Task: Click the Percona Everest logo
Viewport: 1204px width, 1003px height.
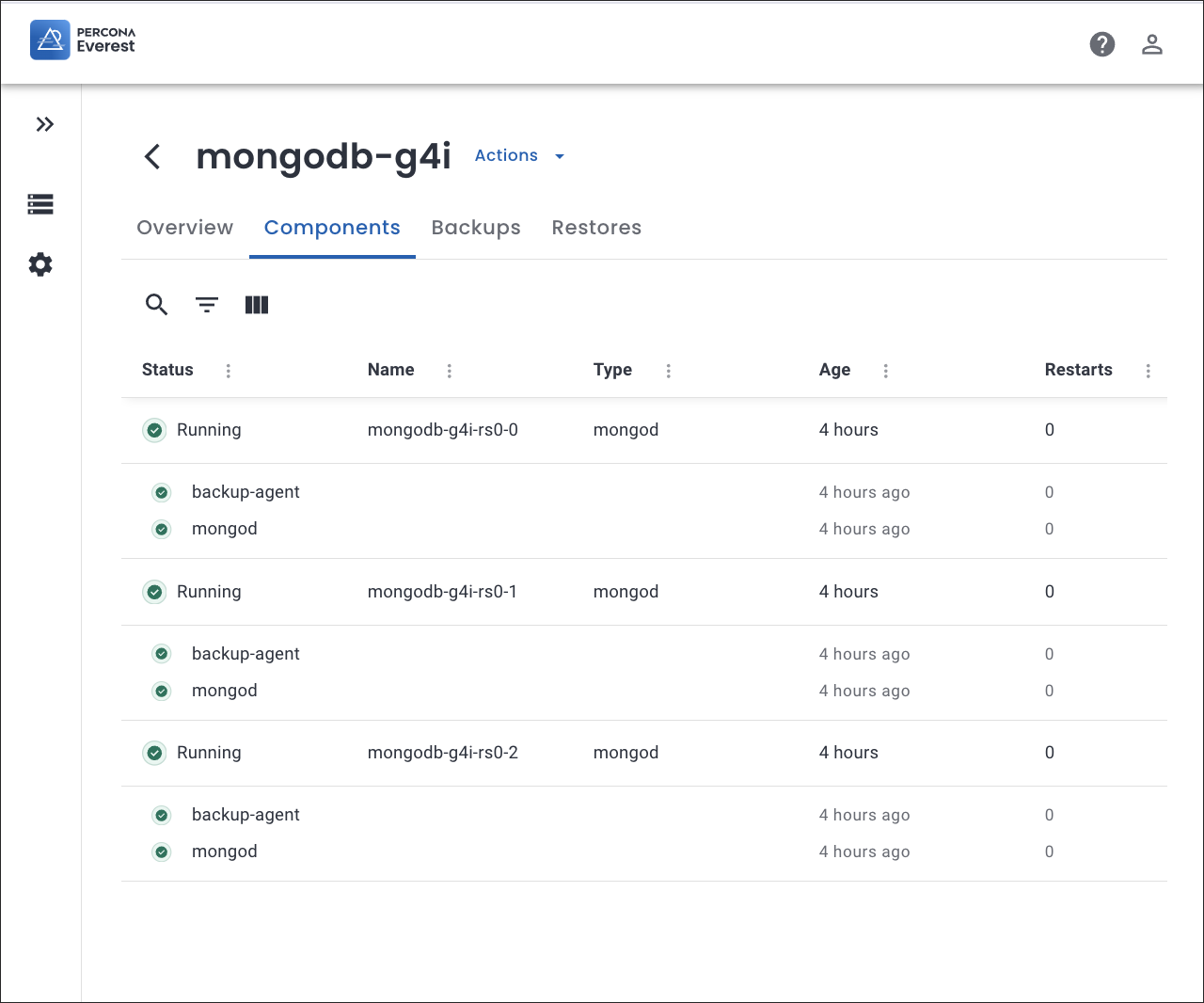Action: tap(83, 40)
